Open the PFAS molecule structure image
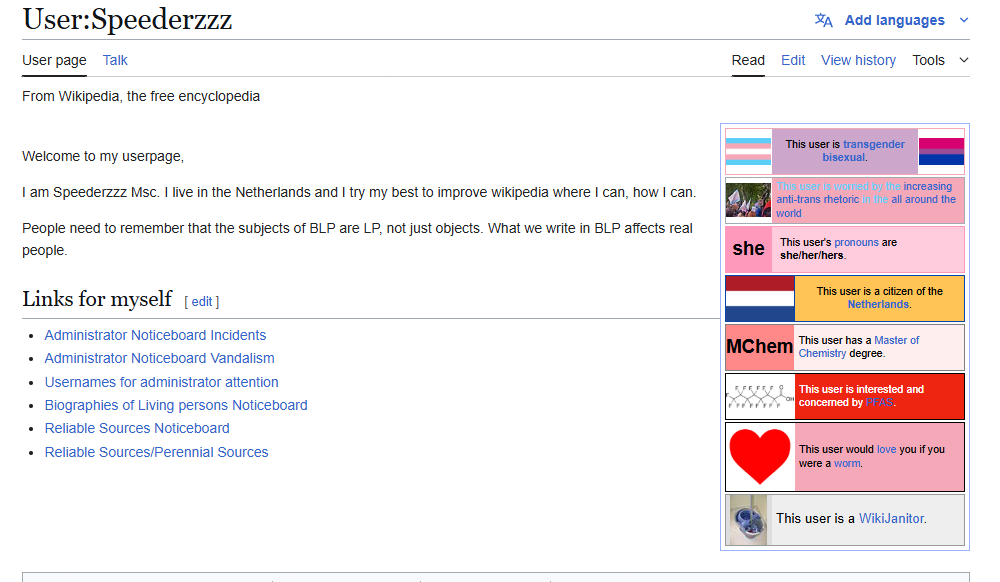Viewport: 1000px width, 582px height. pos(760,396)
